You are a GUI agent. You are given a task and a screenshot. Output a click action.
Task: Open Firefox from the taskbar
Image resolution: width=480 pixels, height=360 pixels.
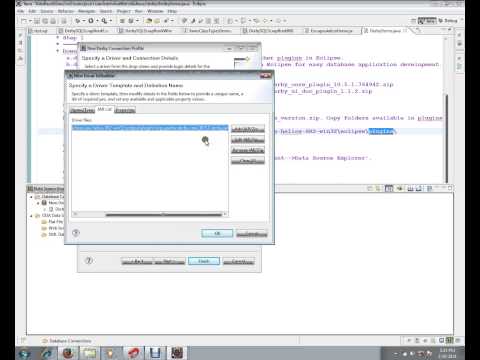pyautogui.click(x=68, y=353)
